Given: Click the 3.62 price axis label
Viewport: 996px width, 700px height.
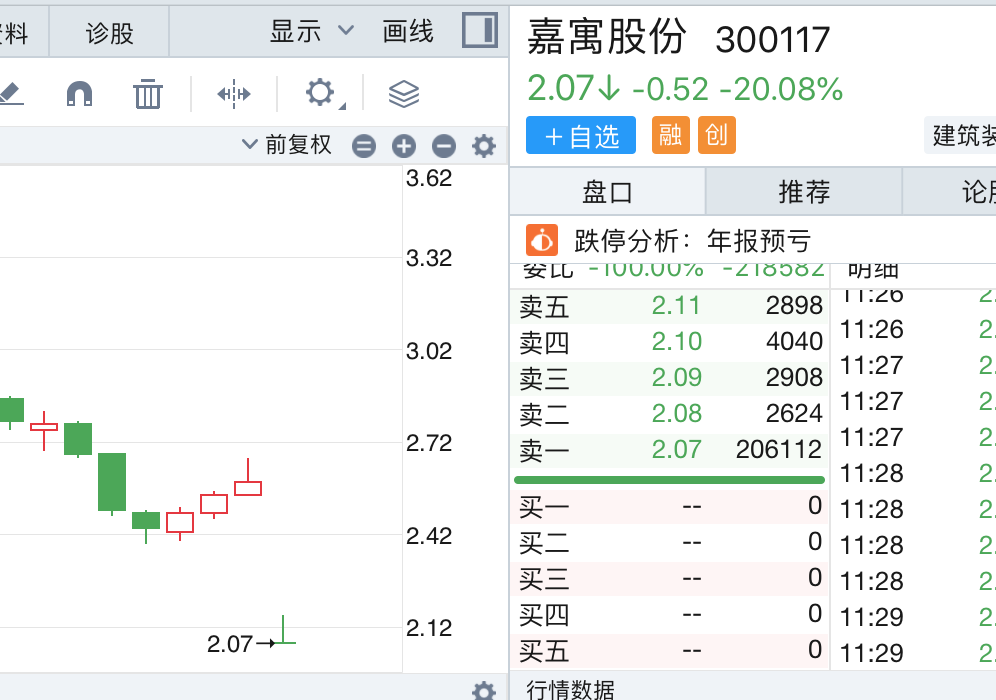Looking at the screenshot, I should [429, 178].
